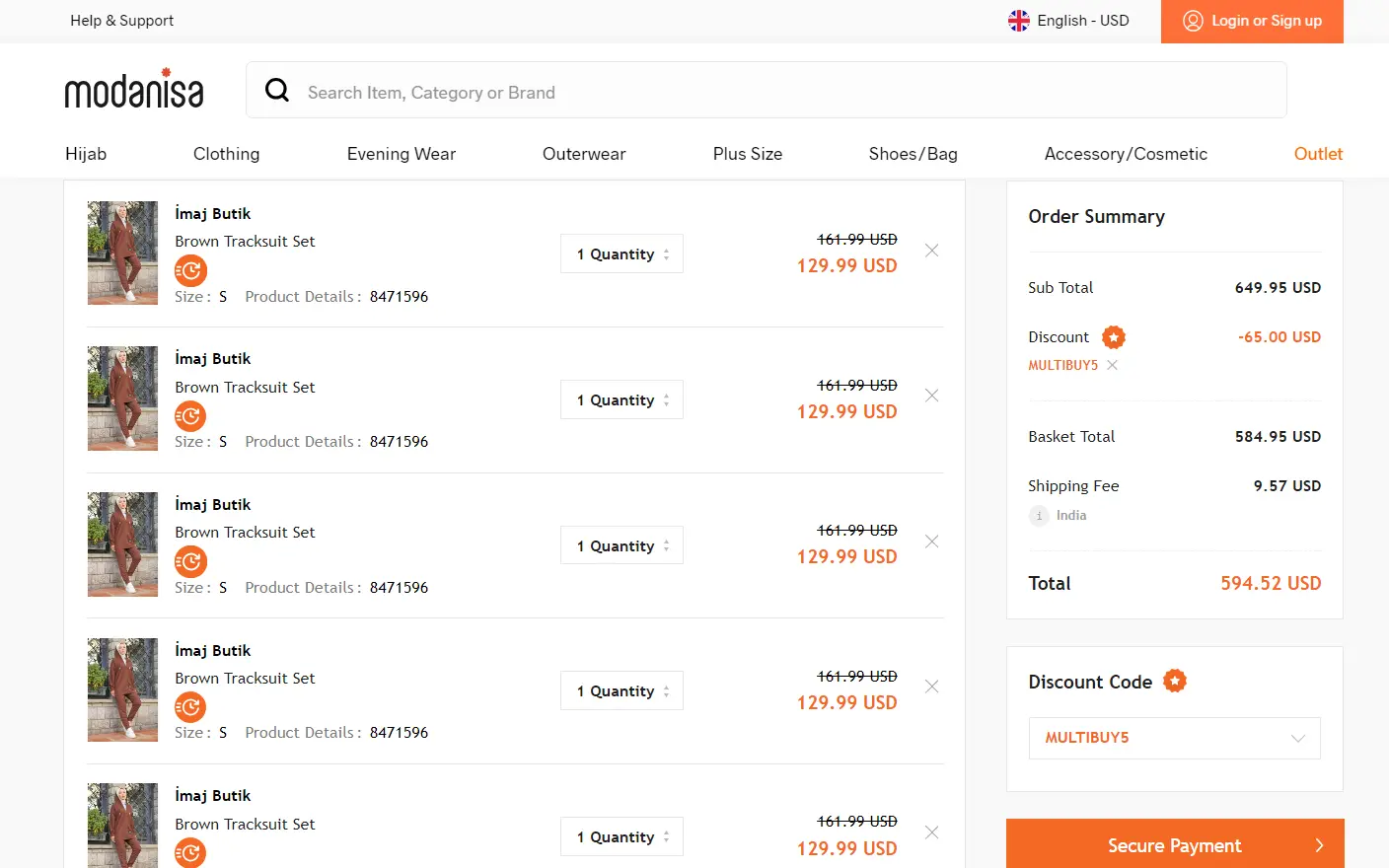Click İmaj Butik brand on first item
Viewport: 1389px width, 868px height.
pyautogui.click(x=213, y=213)
